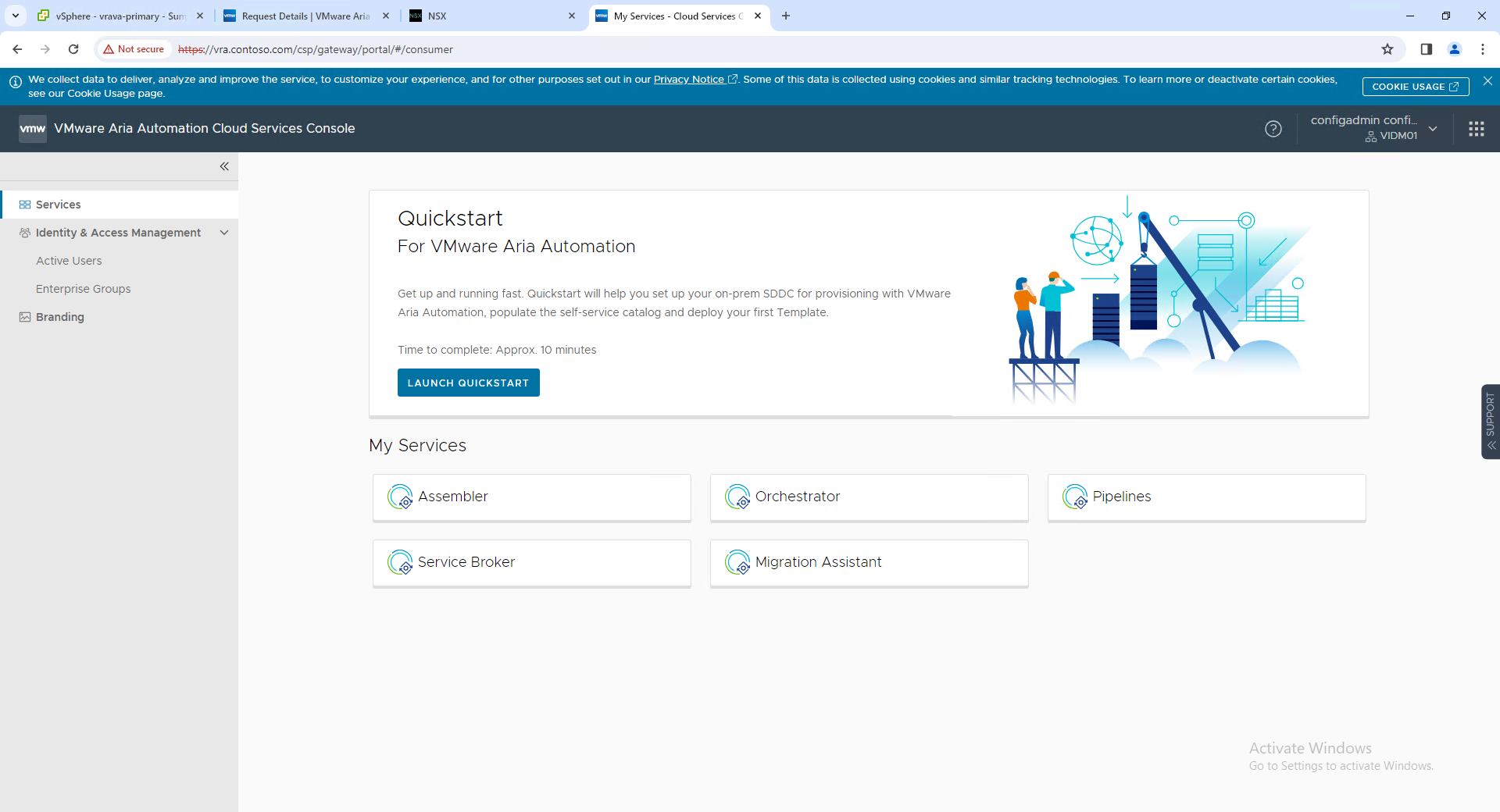Open Chrome three-dot menu
This screenshot has width=1500, height=812.
pyautogui.click(x=1483, y=49)
